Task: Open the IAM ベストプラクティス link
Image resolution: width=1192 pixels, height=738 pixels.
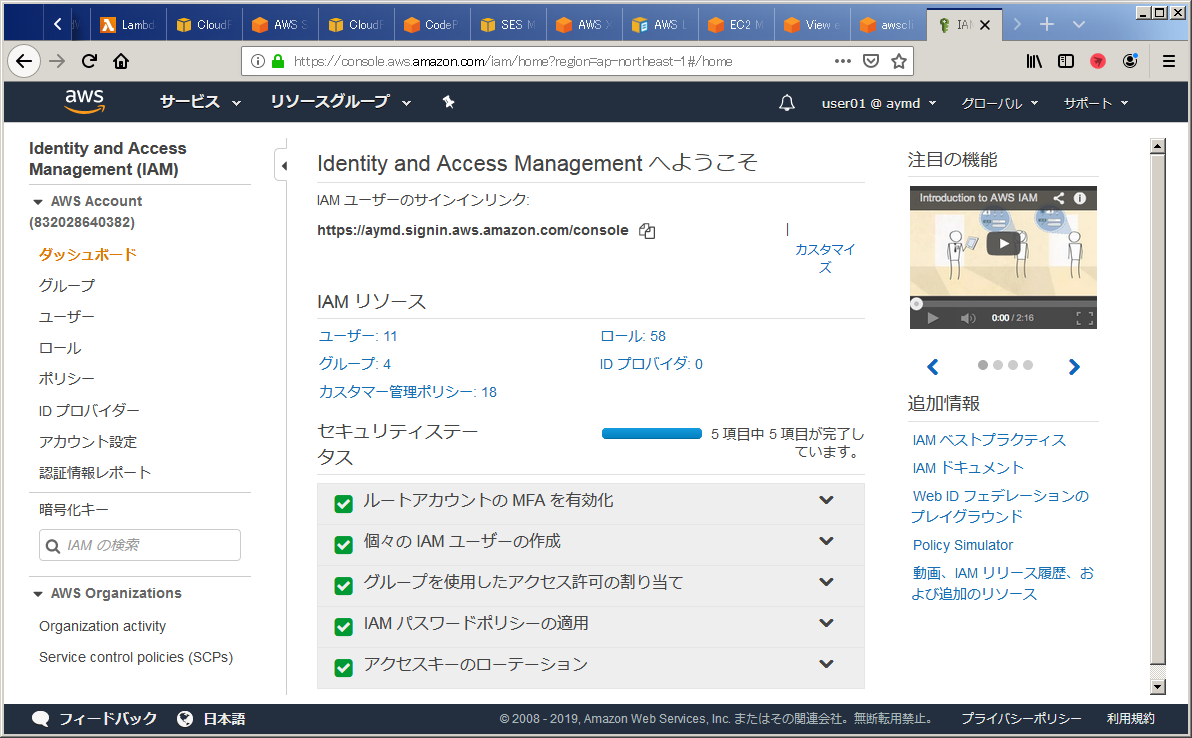Action: pyautogui.click(x=989, y=440)
